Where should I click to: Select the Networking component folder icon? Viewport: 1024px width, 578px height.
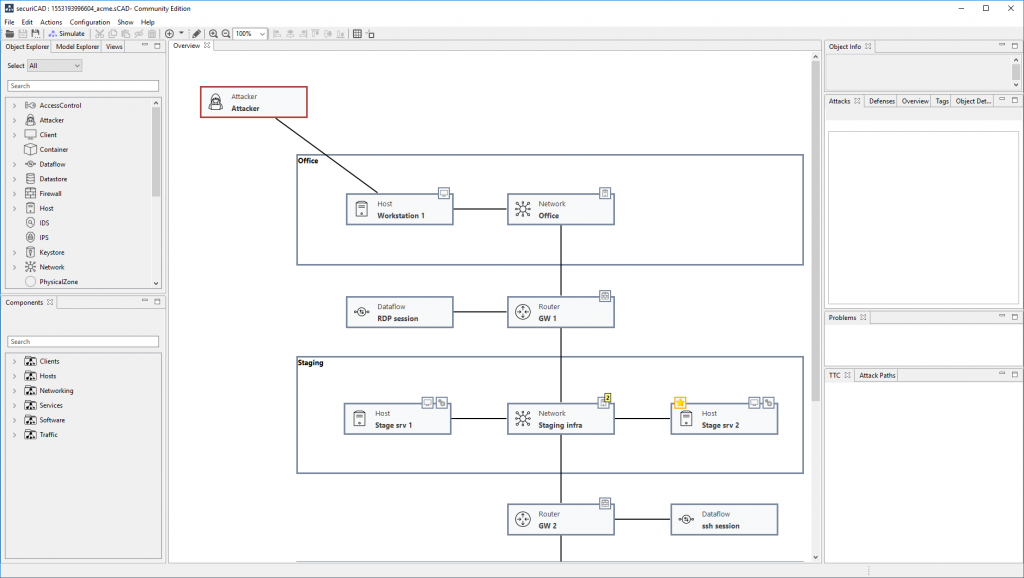coord(30,391)
